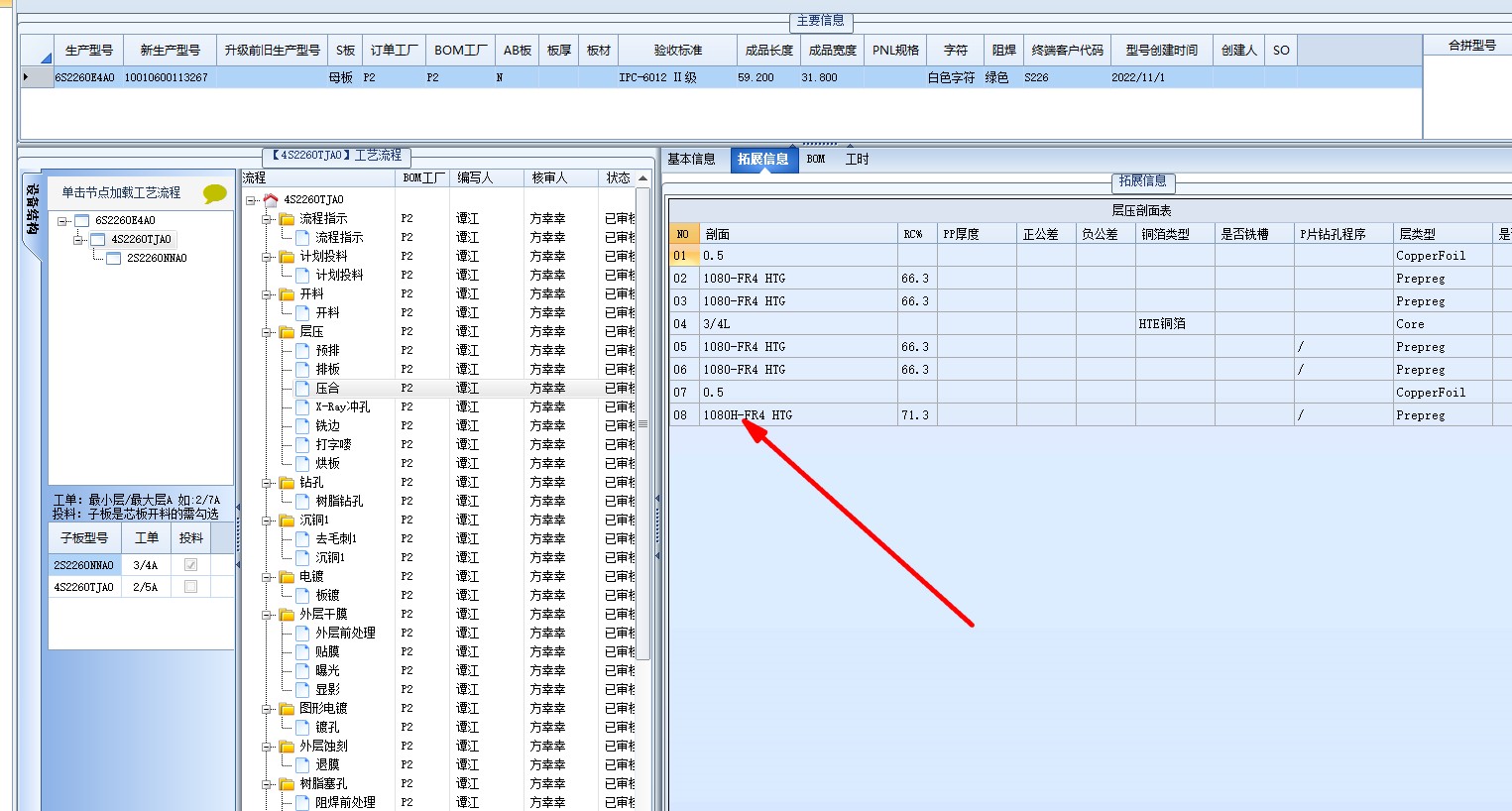Click the yellow speech bubble icon
The height and width of the screenshot is (811, 1512).
tap(214, 193)
